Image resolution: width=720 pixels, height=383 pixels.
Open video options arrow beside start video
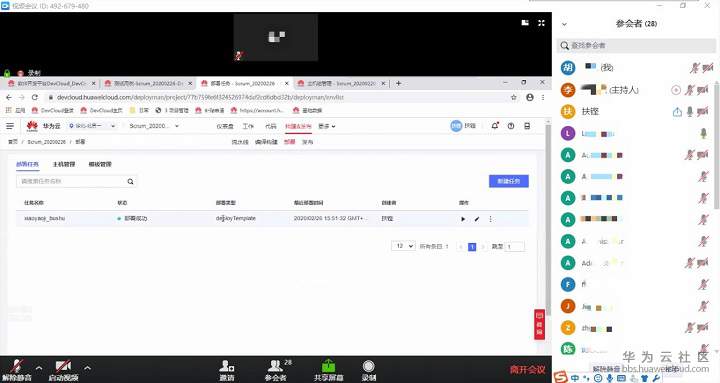(x=87, y=368)
